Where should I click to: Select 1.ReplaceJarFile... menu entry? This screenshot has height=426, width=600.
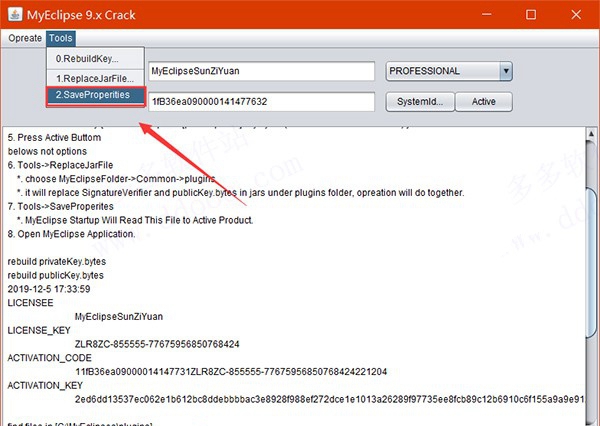(x=95, y=78)
